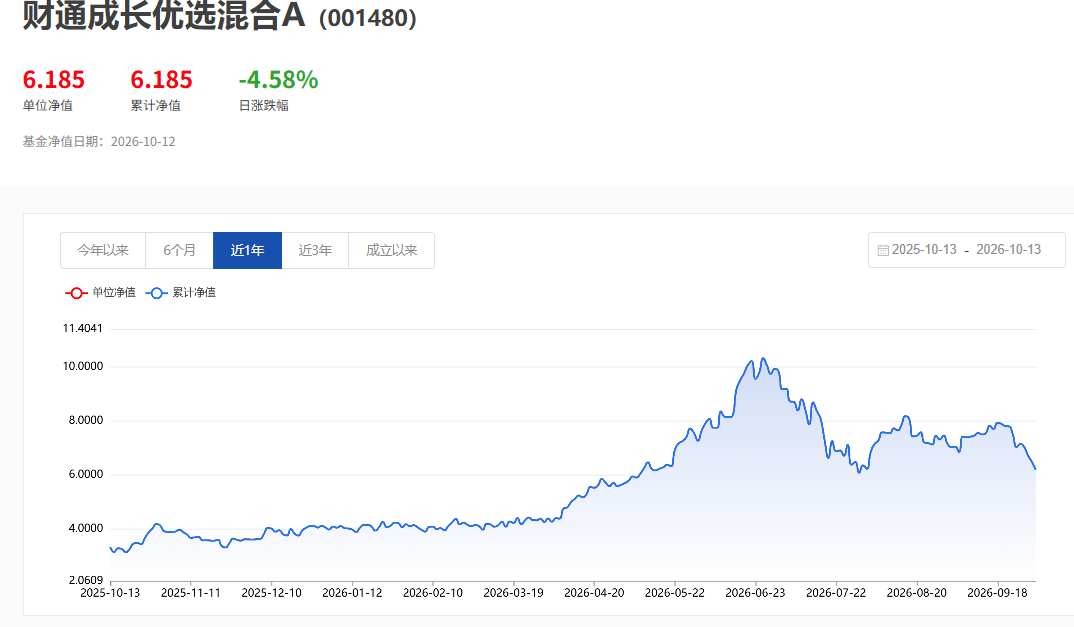The image size is (1074, 627).
Task: Click the 6.185 单位净值 value
Action: tap(53, 80)
